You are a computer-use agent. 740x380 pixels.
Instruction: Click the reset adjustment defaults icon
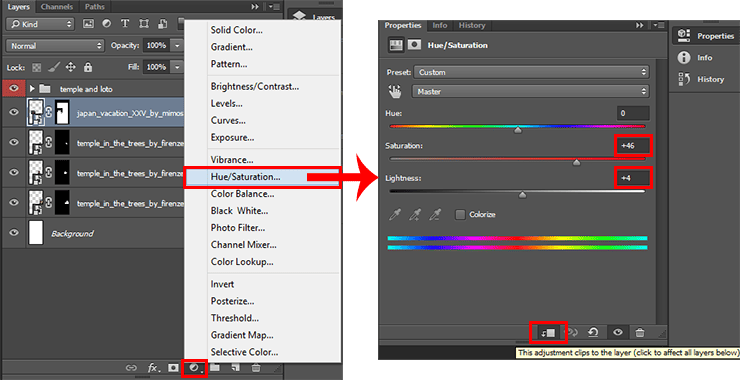pyautogui.click(x=593, y=332)
